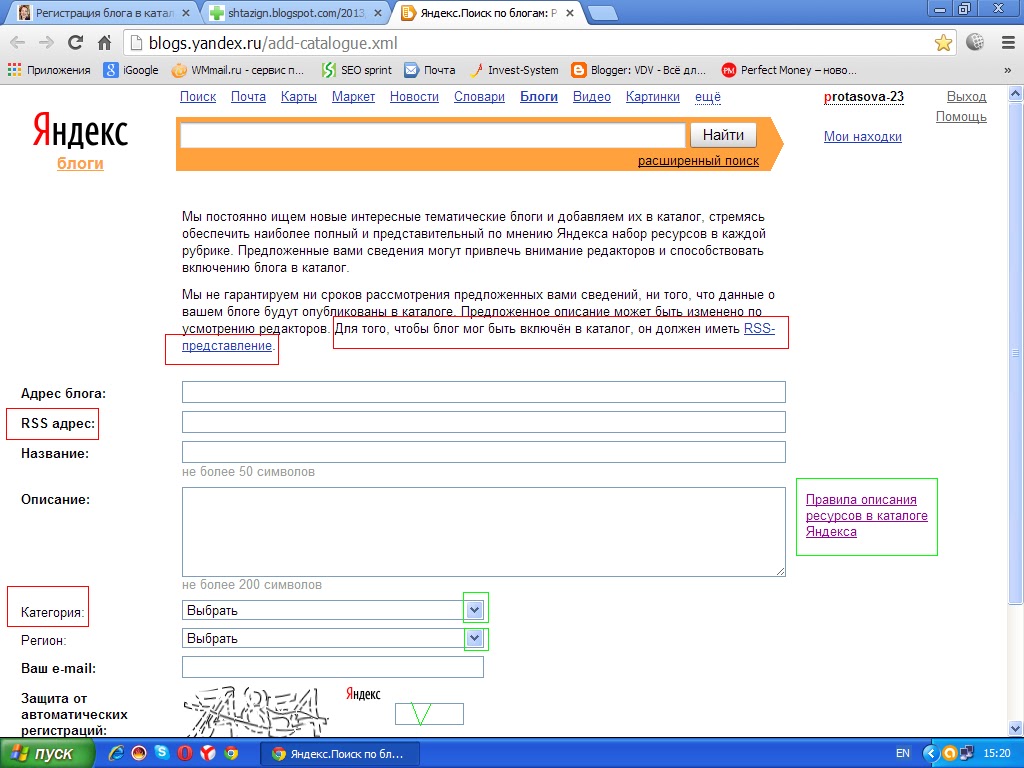
Task: Show more bookmarks with the double chevron
Action: [x=1008, y=70]
